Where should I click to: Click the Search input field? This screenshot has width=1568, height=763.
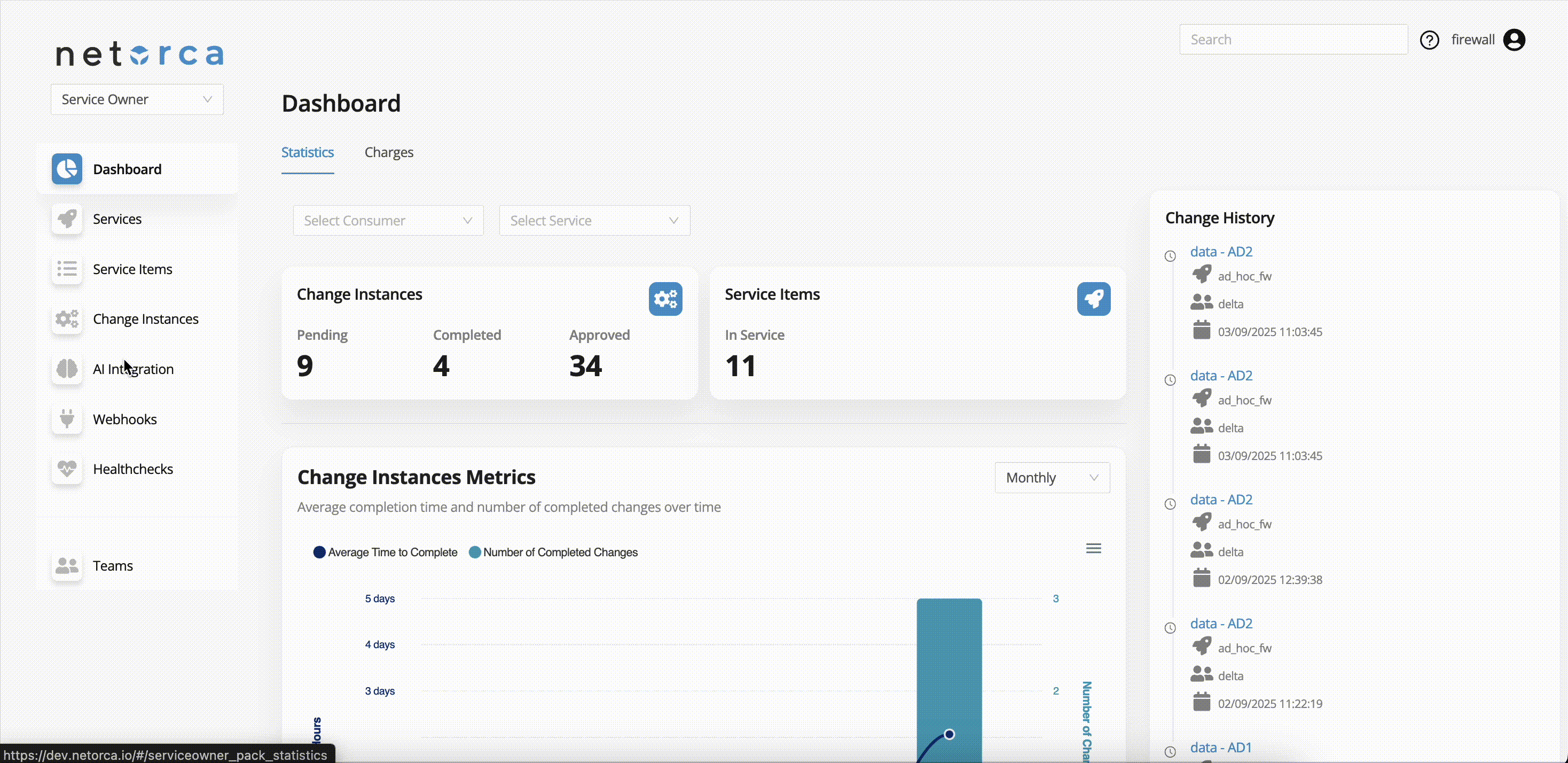click(x=1293, y=40)
